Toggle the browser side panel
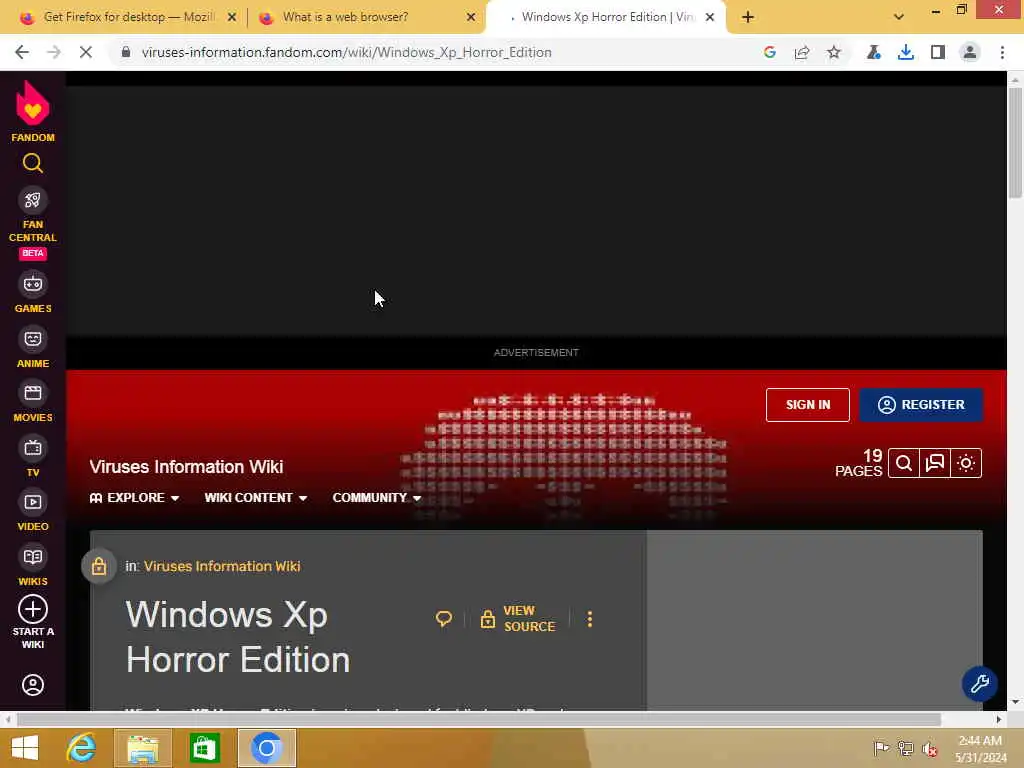The height and width of the screenshot is (768, 1024). [938, 52]
